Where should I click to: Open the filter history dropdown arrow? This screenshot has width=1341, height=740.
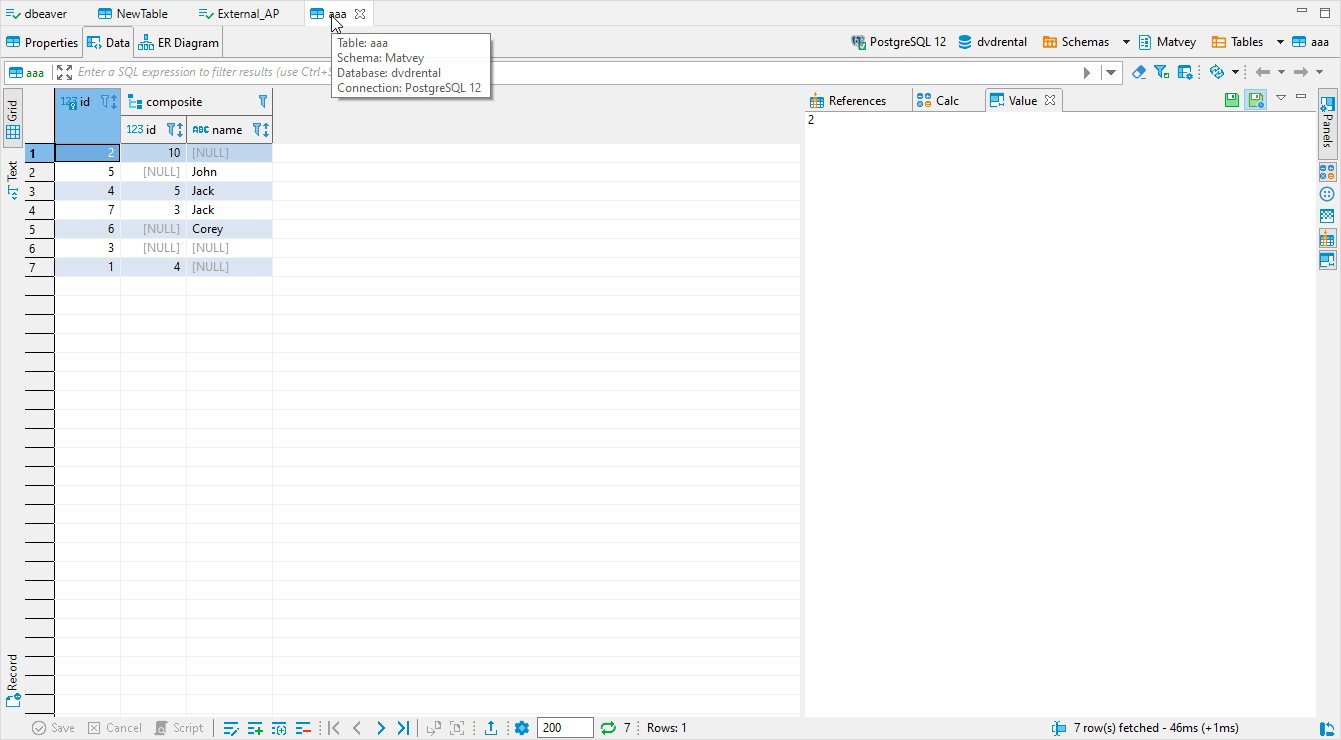pos(1111,72)
